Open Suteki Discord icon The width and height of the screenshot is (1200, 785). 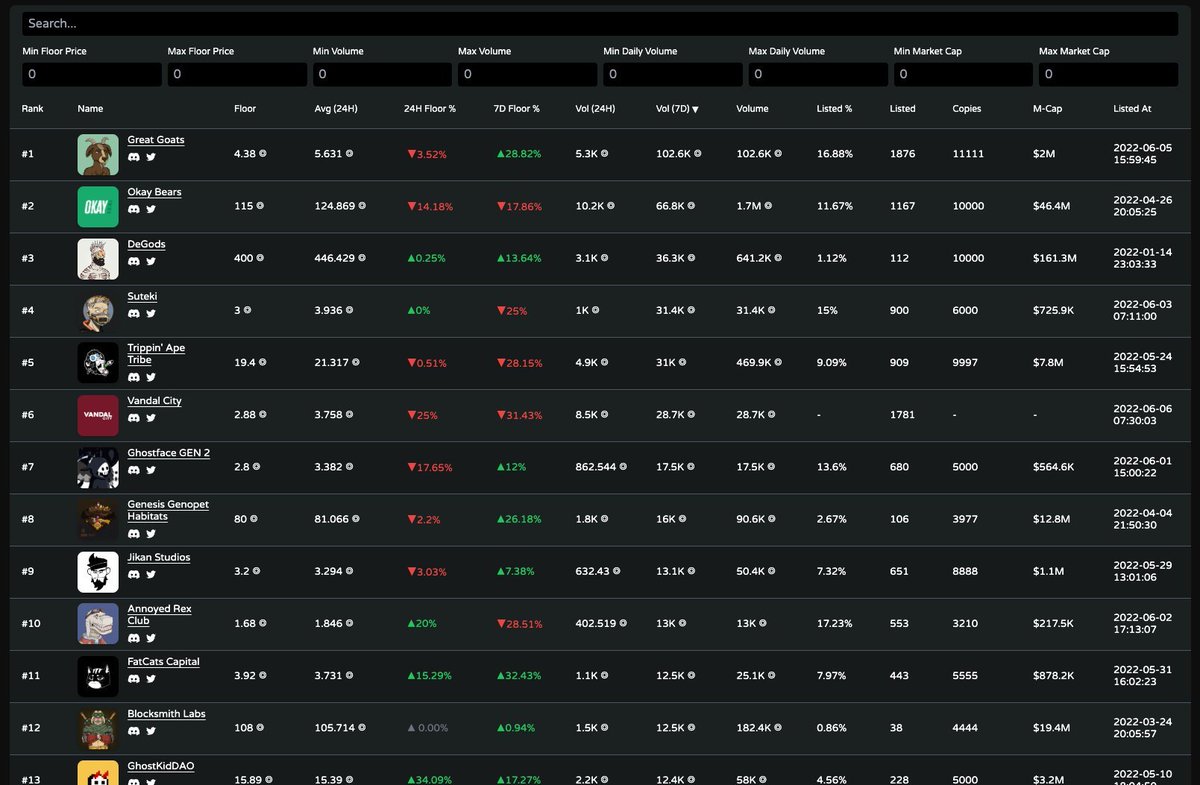point(134,313)
